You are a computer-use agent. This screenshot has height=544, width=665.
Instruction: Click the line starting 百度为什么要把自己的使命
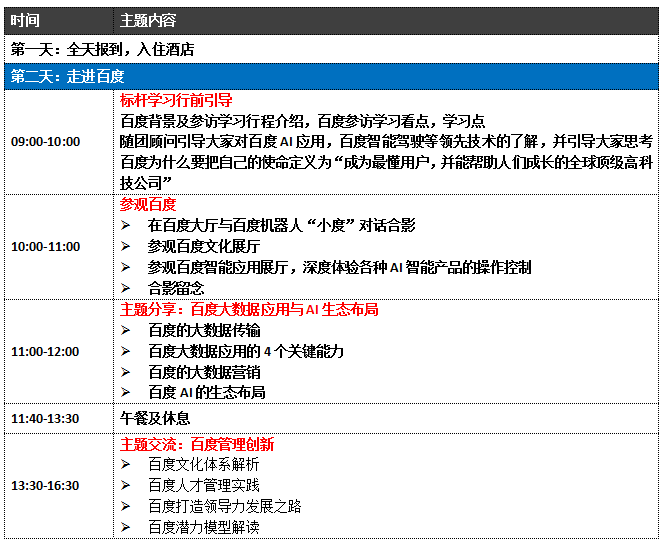386,162
